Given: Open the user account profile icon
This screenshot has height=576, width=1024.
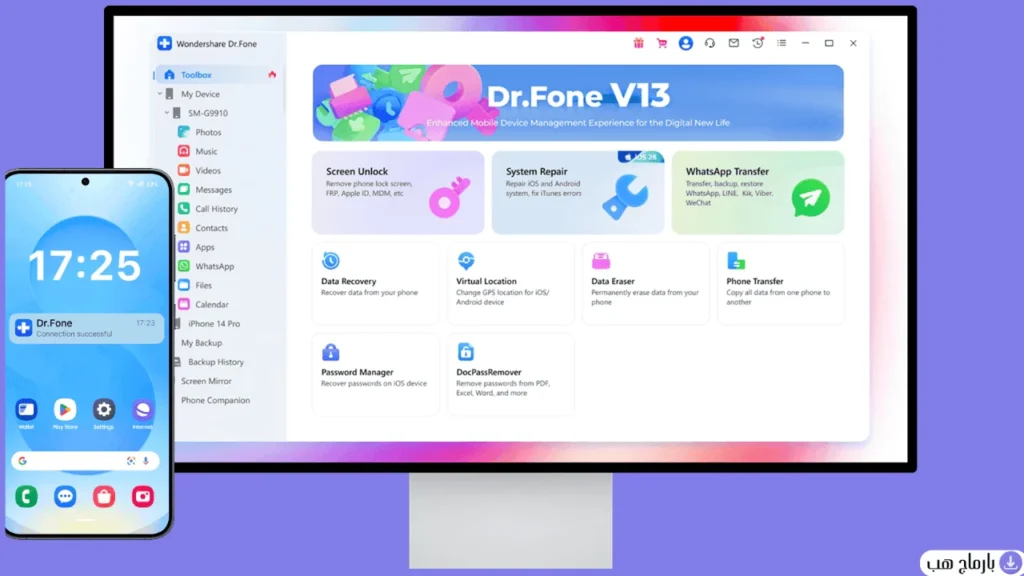Looking at the screenshot, I should (686, 43).
